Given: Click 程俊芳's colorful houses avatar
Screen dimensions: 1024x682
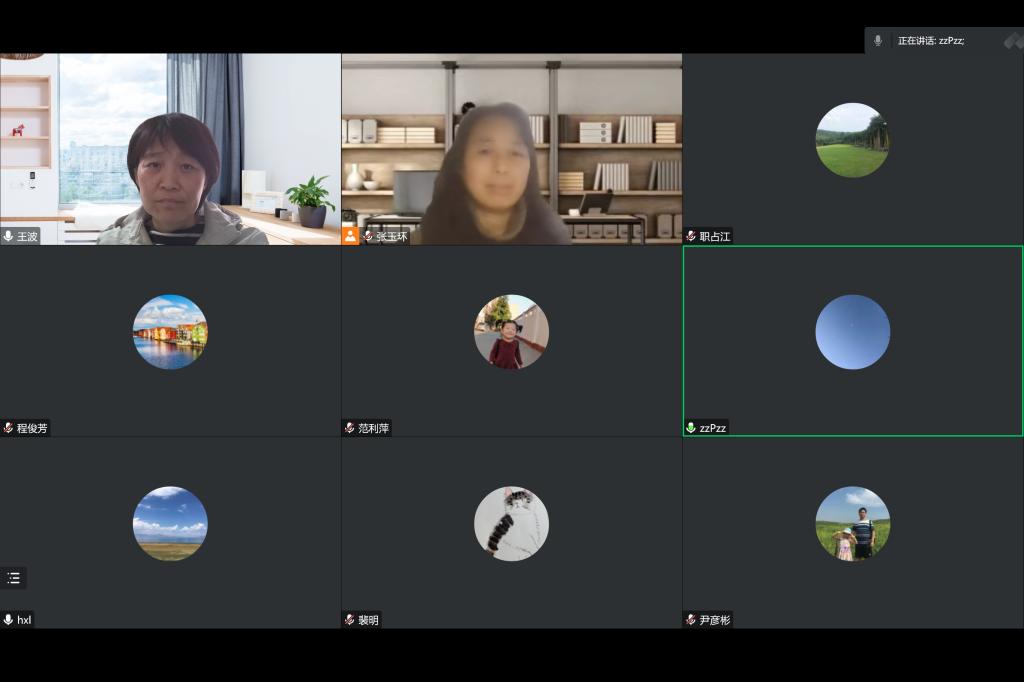Looking at the screenshot, I should click(170, 332).
